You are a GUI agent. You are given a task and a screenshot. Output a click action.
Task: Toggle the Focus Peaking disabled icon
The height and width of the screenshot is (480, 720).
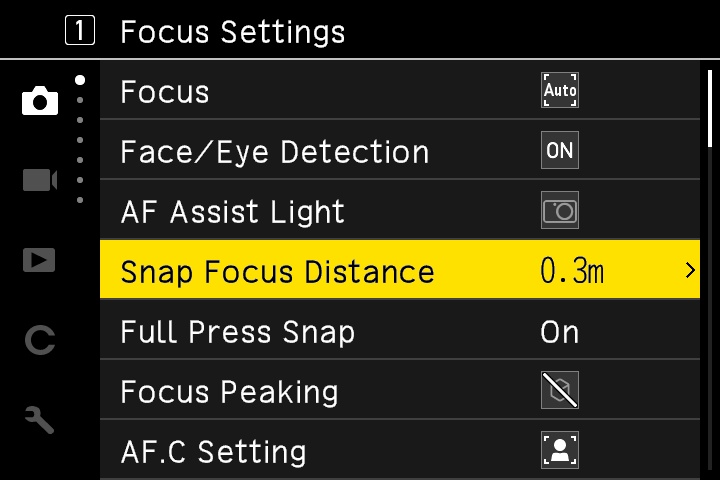click(x=560, y=390)
